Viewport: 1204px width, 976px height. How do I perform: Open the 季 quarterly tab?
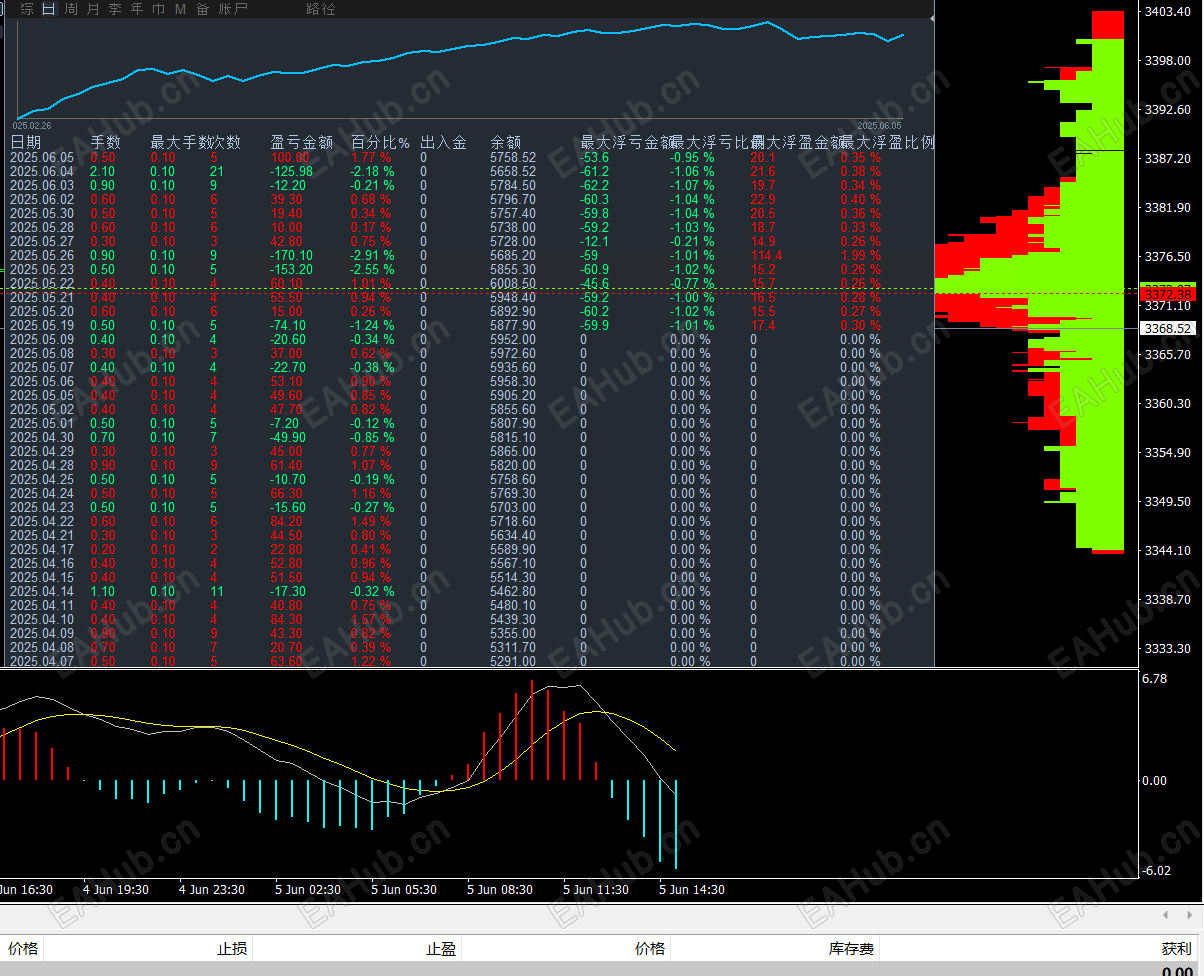click(115, 9)
